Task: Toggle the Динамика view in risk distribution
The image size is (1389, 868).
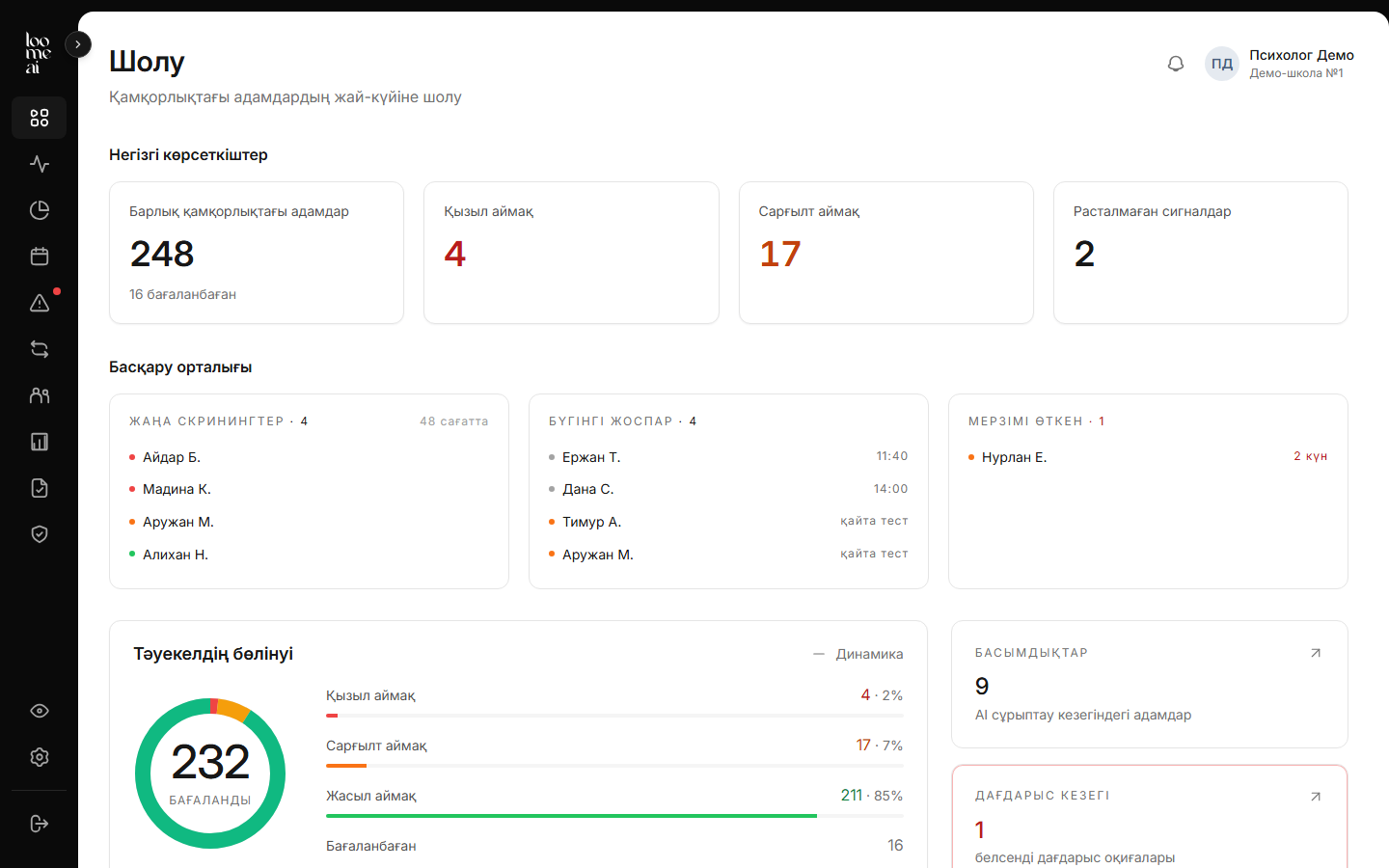Action: [x=858, y=654]
